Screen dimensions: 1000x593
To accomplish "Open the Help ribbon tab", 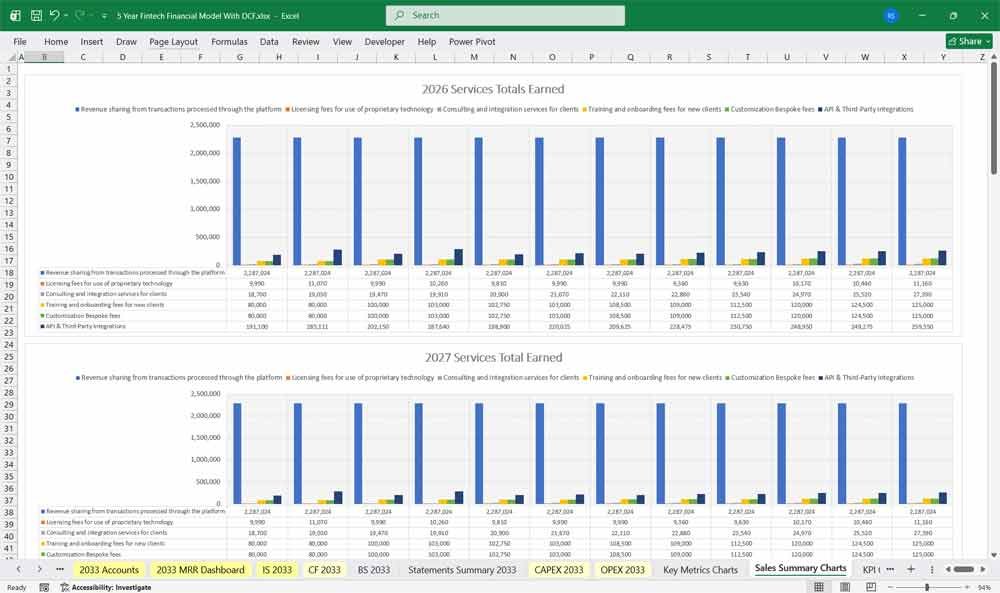I will pos(427,41).
